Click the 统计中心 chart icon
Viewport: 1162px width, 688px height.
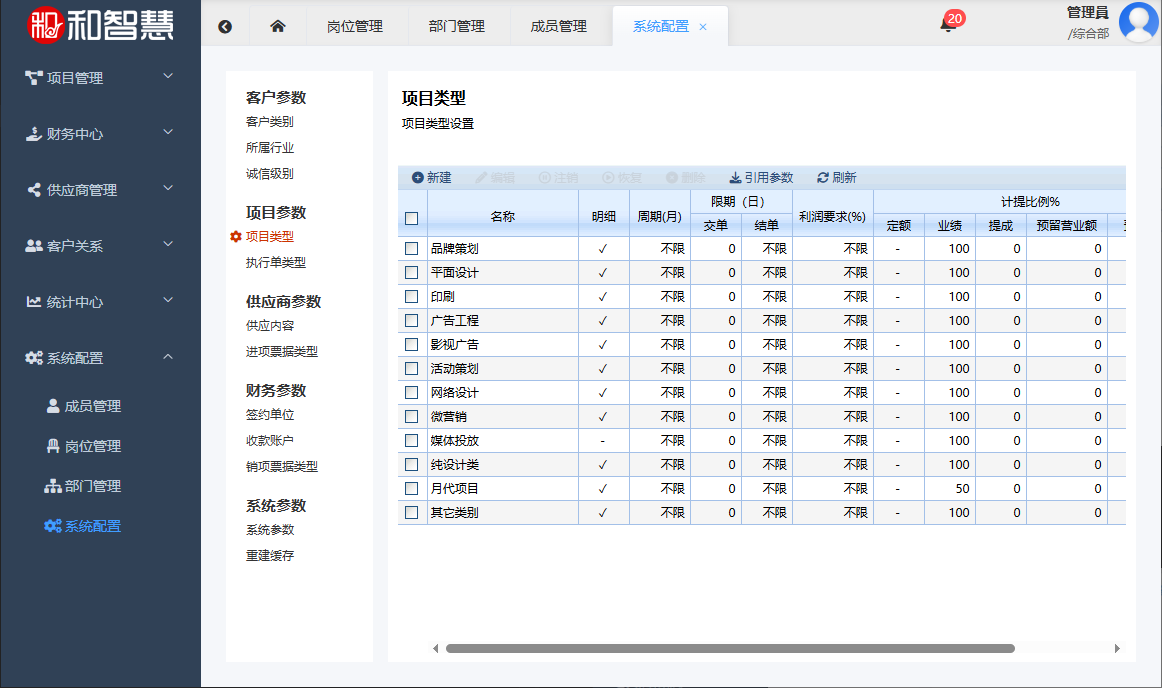[33, 302]
